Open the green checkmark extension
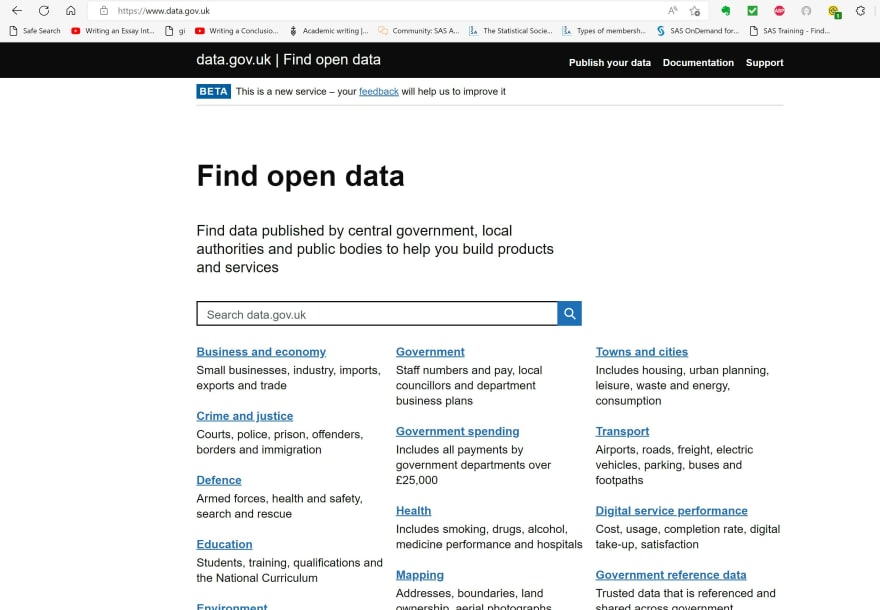880x610 pixels. (x=753, y=11)
